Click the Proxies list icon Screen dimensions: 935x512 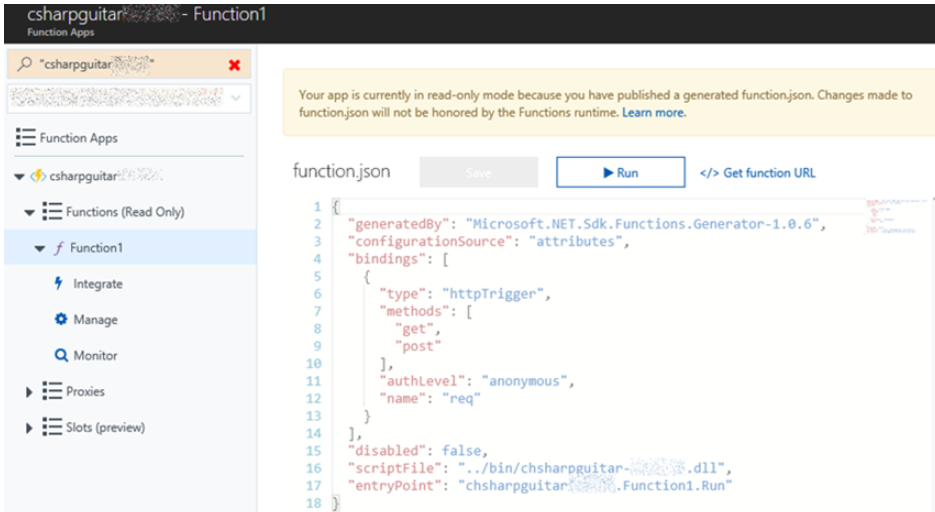point(52,391)
